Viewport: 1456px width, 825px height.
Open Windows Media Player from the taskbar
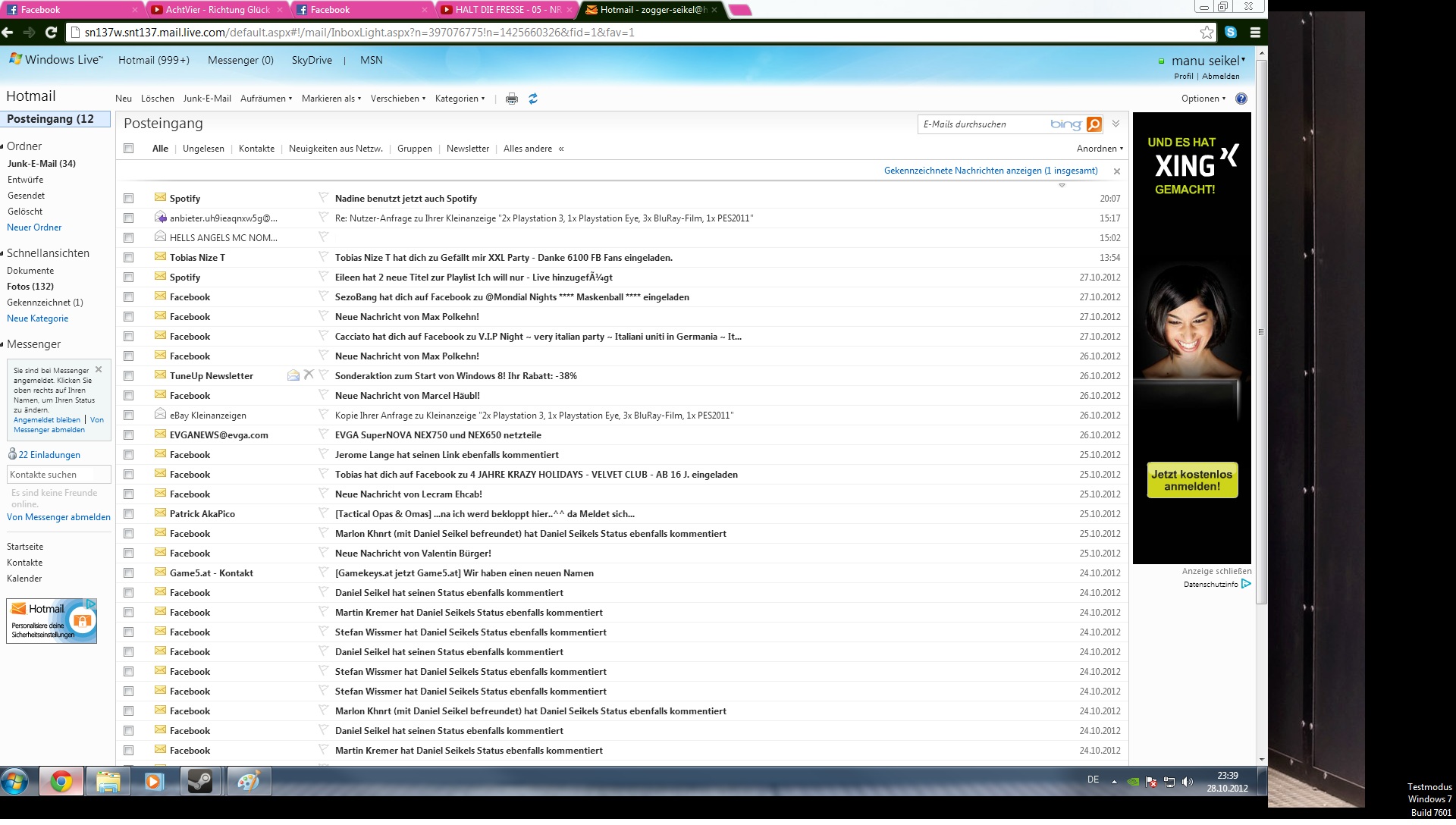pyautogui.click(x=154, y=781)
